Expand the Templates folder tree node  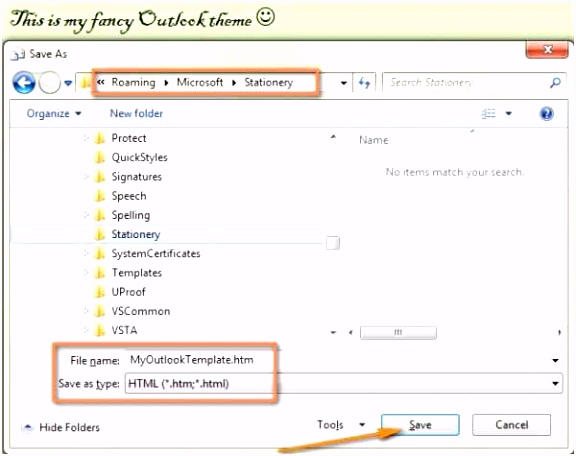(x=86, y=273)
